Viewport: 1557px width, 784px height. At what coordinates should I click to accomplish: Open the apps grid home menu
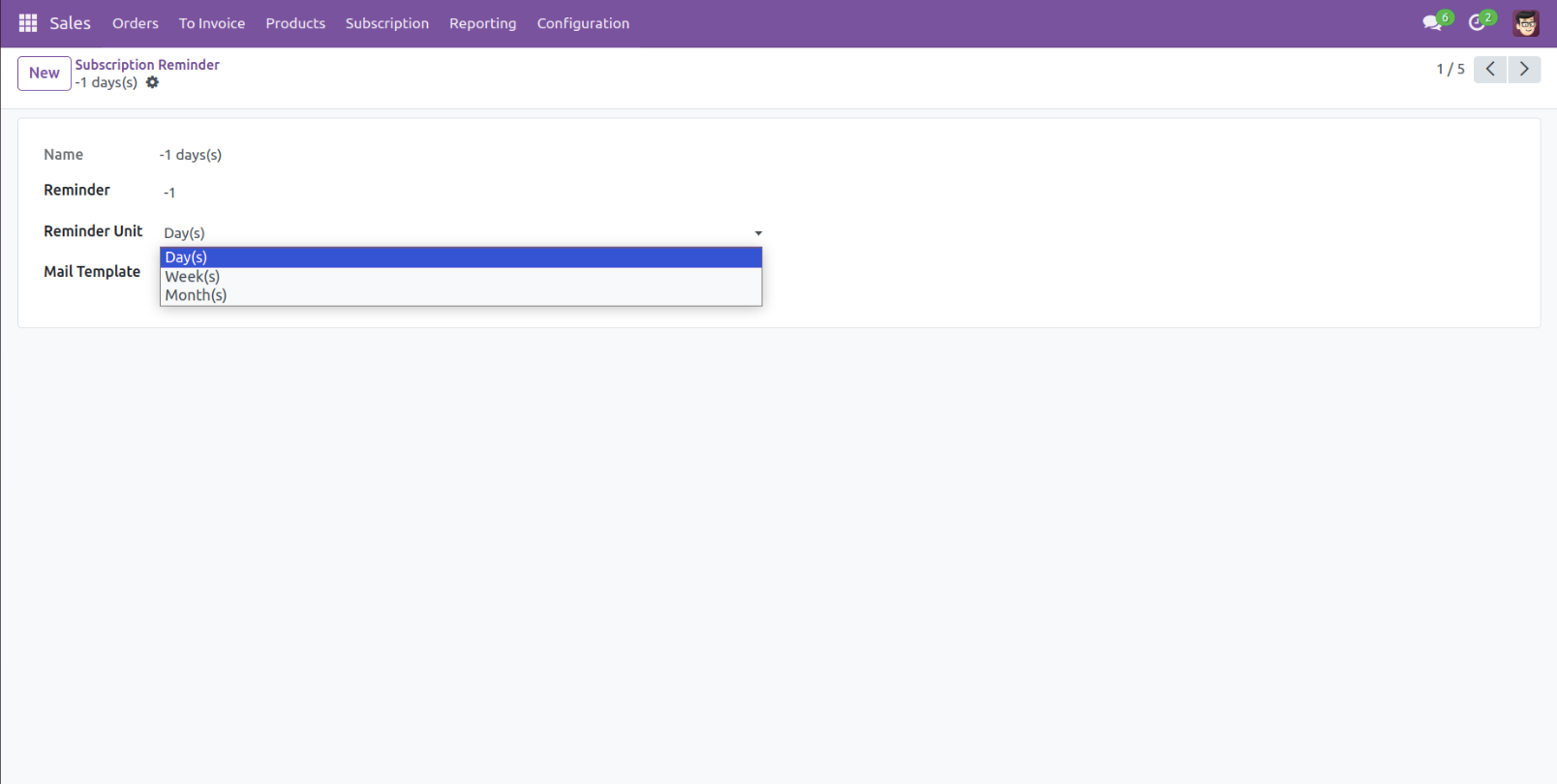28,23
